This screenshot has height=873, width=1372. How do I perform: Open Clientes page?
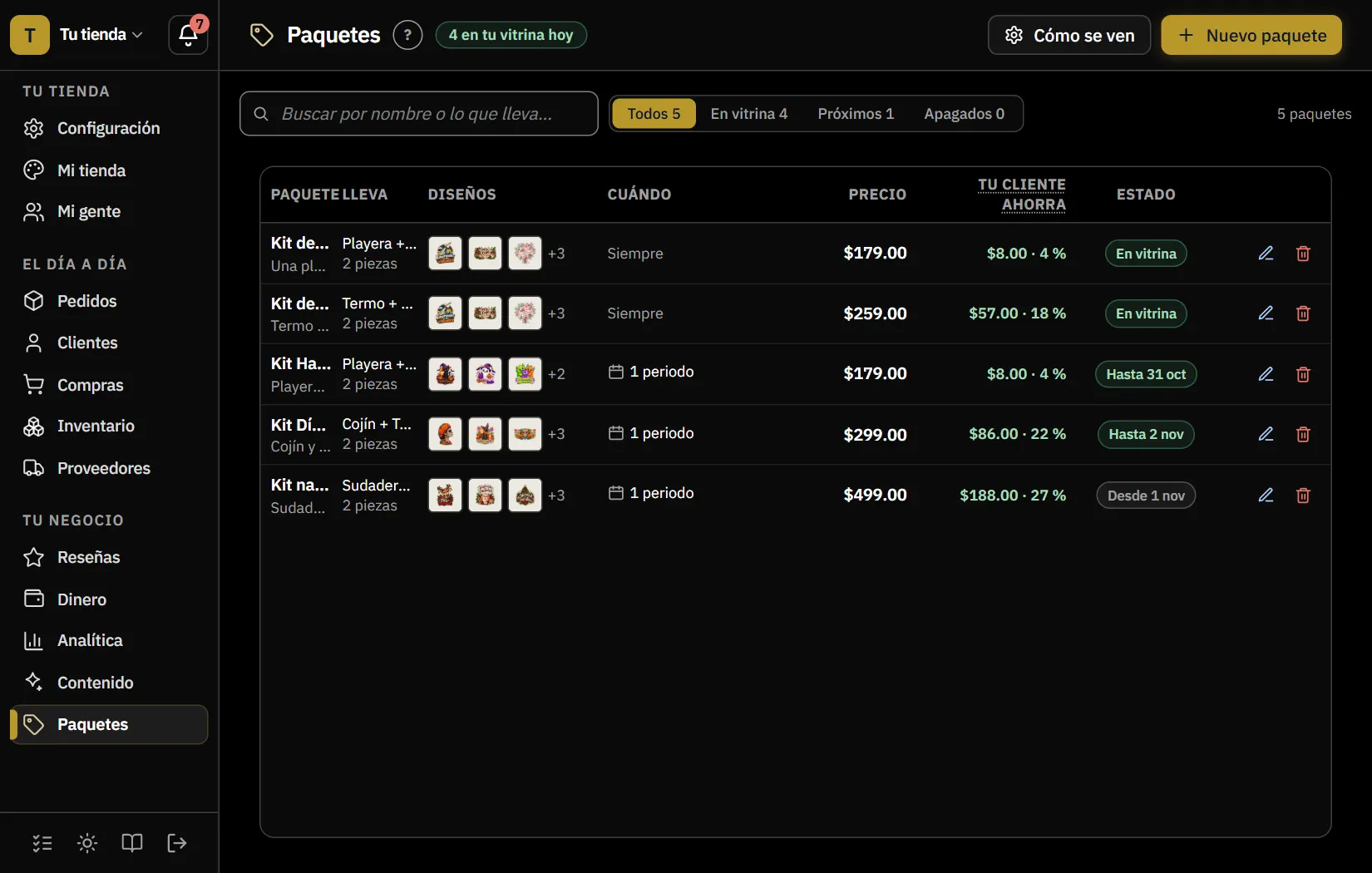point(109,343)
